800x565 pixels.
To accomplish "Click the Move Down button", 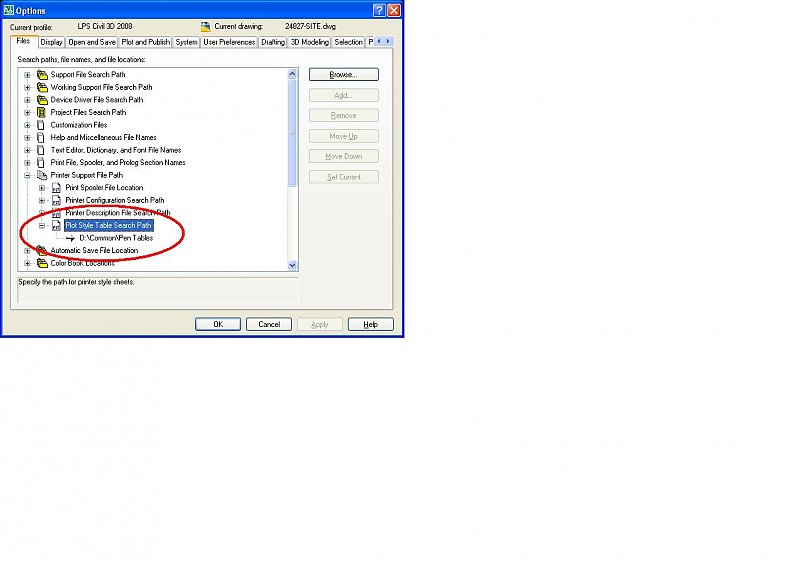I will [x=343, y=157].
